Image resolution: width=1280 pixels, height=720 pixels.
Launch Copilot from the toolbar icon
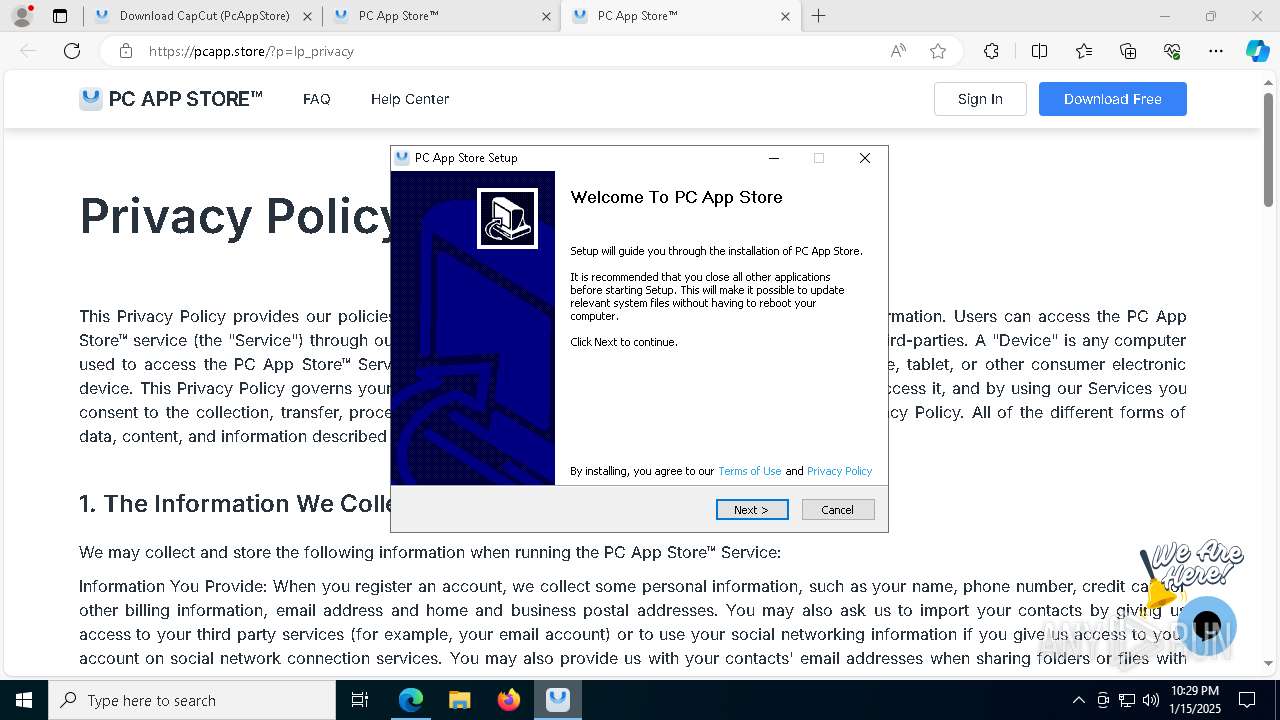tap(1257, 51)
